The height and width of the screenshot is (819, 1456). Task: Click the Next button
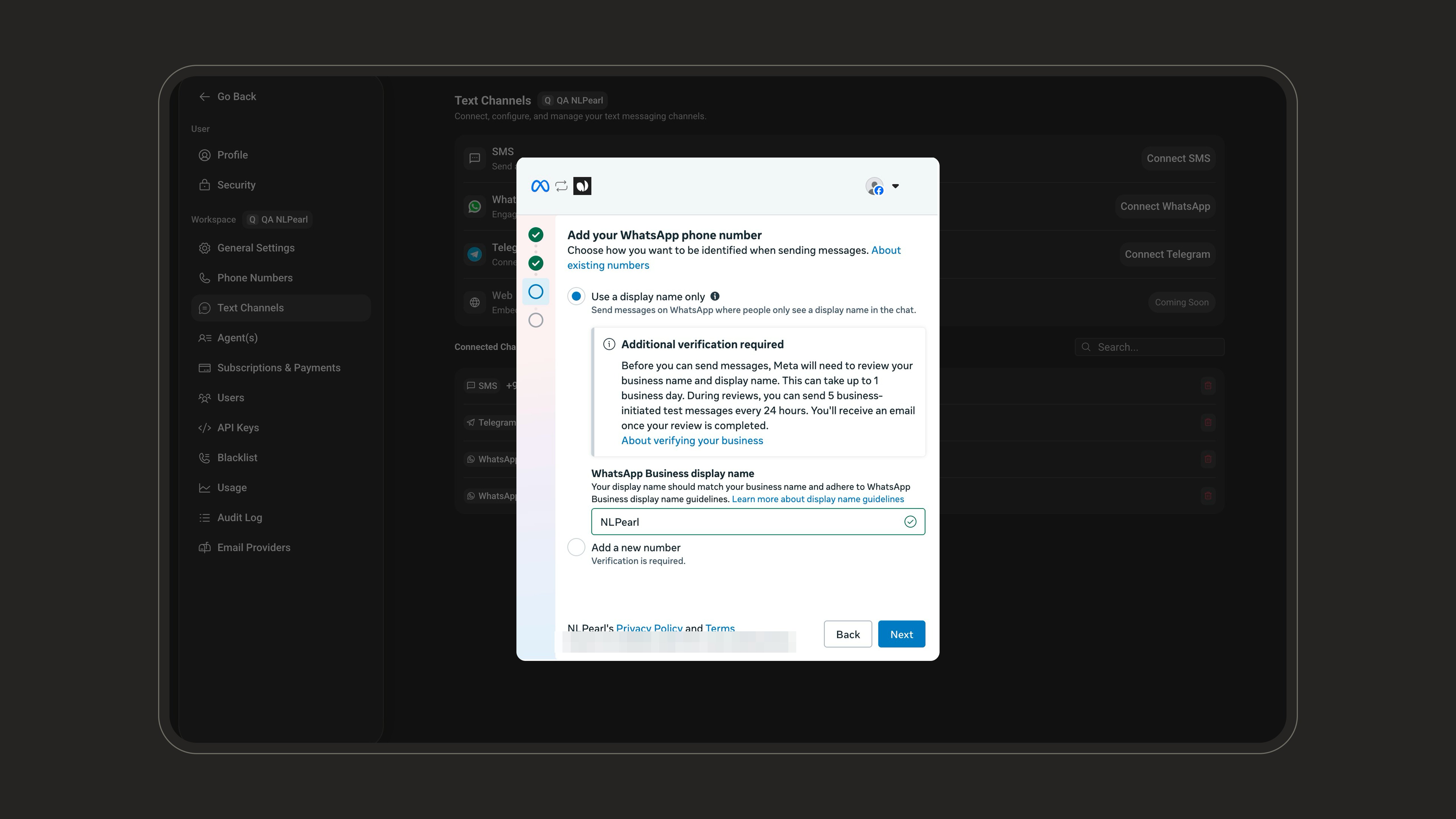point(901,634)
